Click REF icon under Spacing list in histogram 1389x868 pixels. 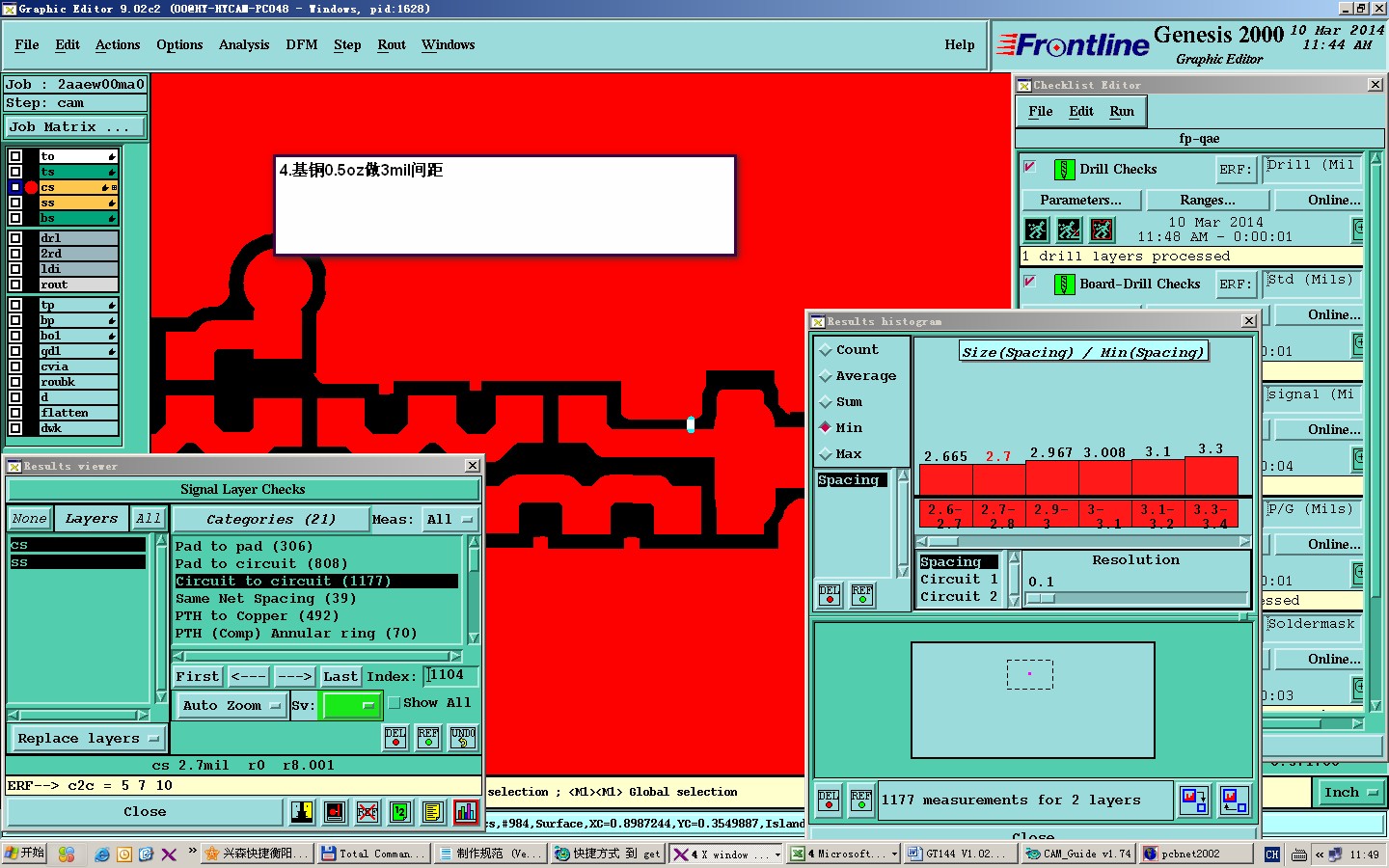[x=862, y=595]
